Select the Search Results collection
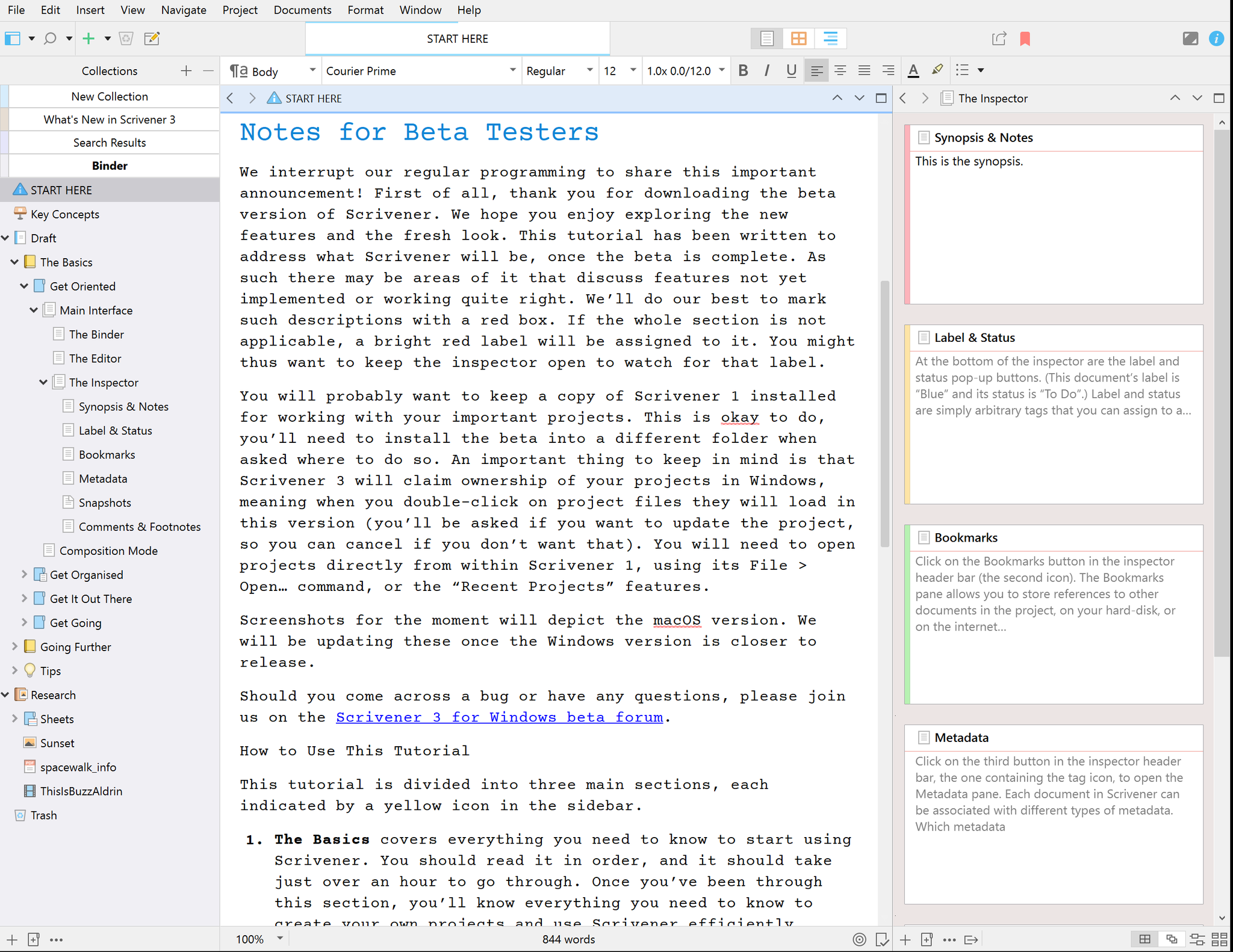Image resolution: width=1233 pixels, height=952 pixels. coord(110,143)
